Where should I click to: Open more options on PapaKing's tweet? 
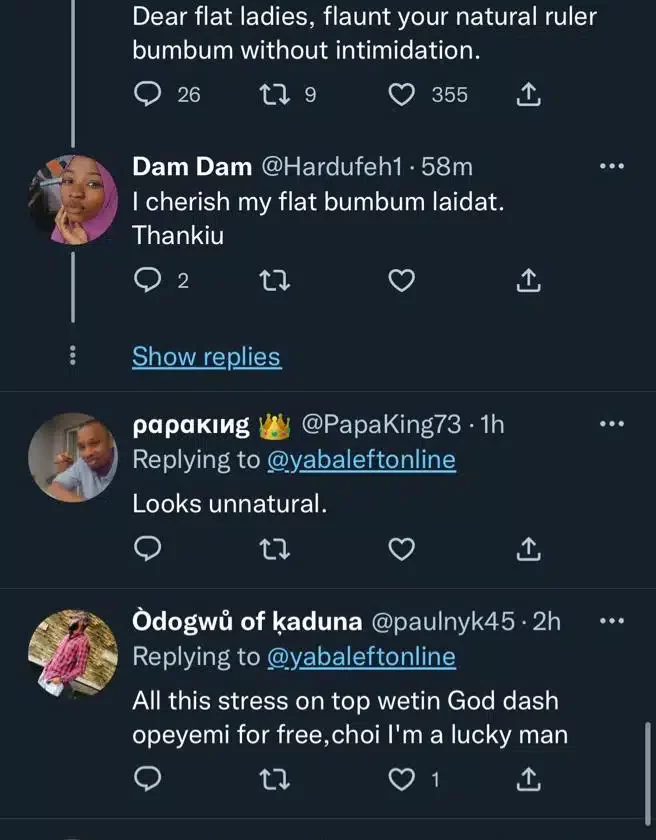pos(611,424)
